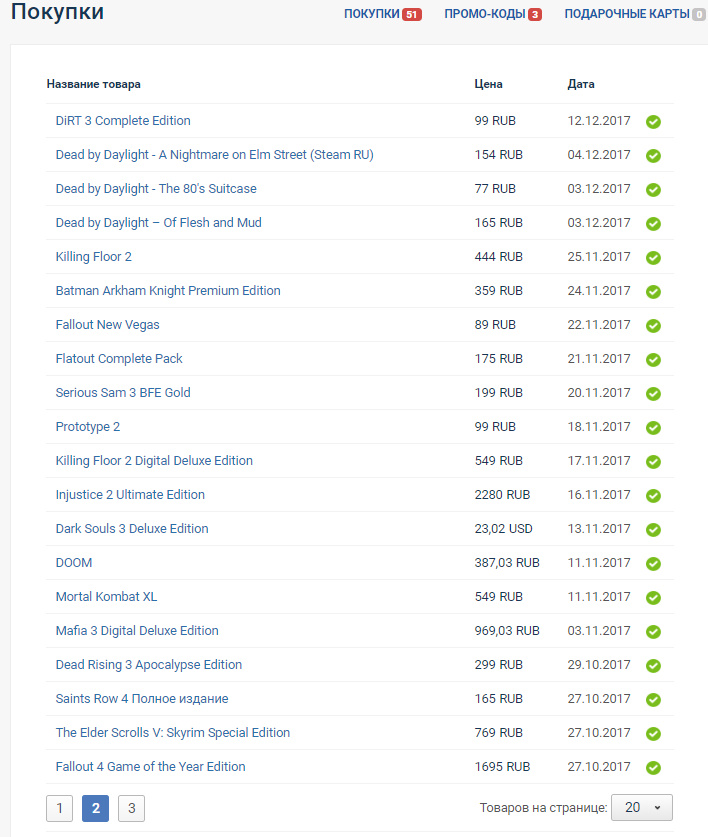Open the items-per-page dropdown showing 20

click(x=643, y=807)
